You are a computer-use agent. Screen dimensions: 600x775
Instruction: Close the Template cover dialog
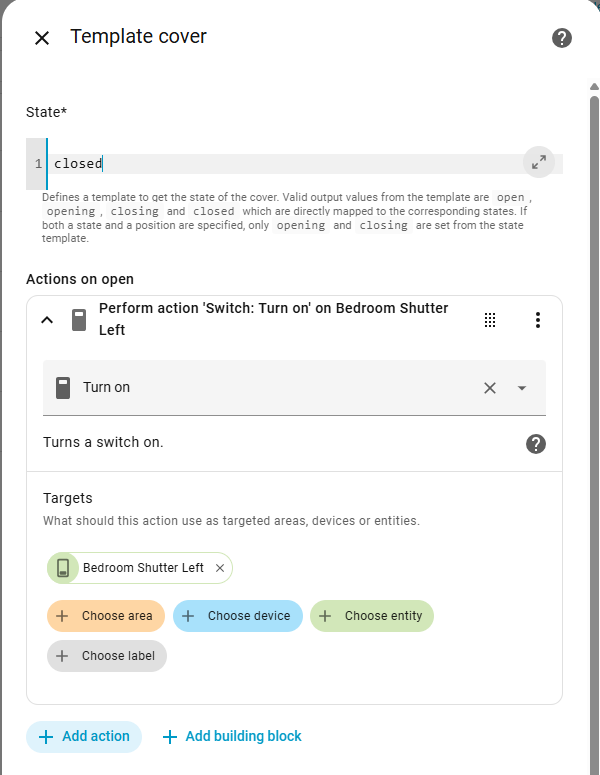tap(42, 38)
